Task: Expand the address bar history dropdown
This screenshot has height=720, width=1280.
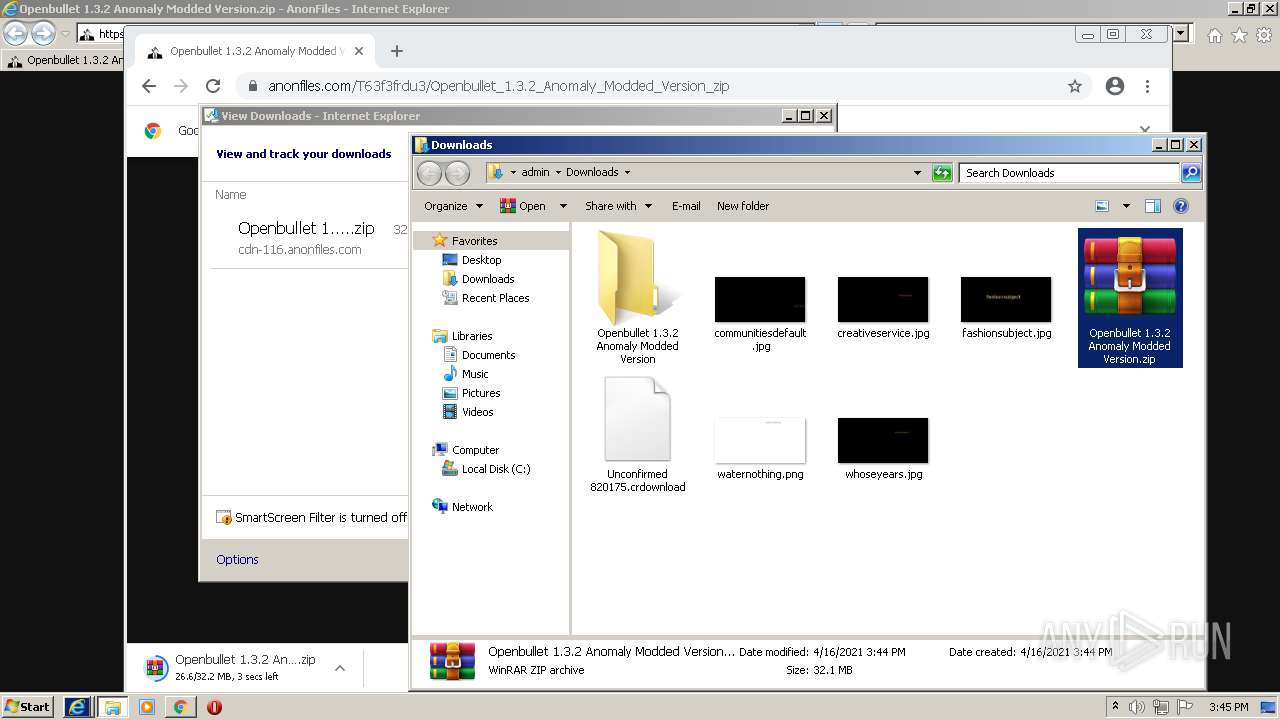Action: pyautogui.click(x=917, y=173)
